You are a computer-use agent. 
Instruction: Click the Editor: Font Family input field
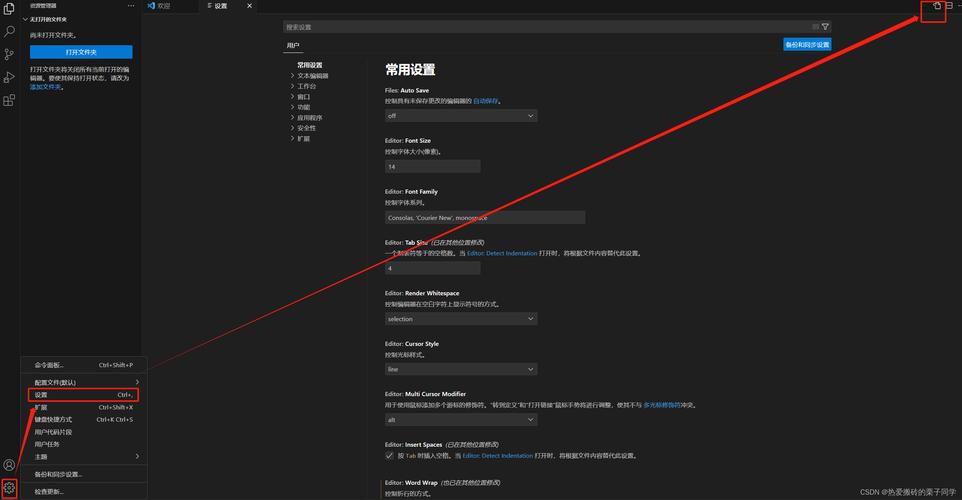click(x=485, y=218)
